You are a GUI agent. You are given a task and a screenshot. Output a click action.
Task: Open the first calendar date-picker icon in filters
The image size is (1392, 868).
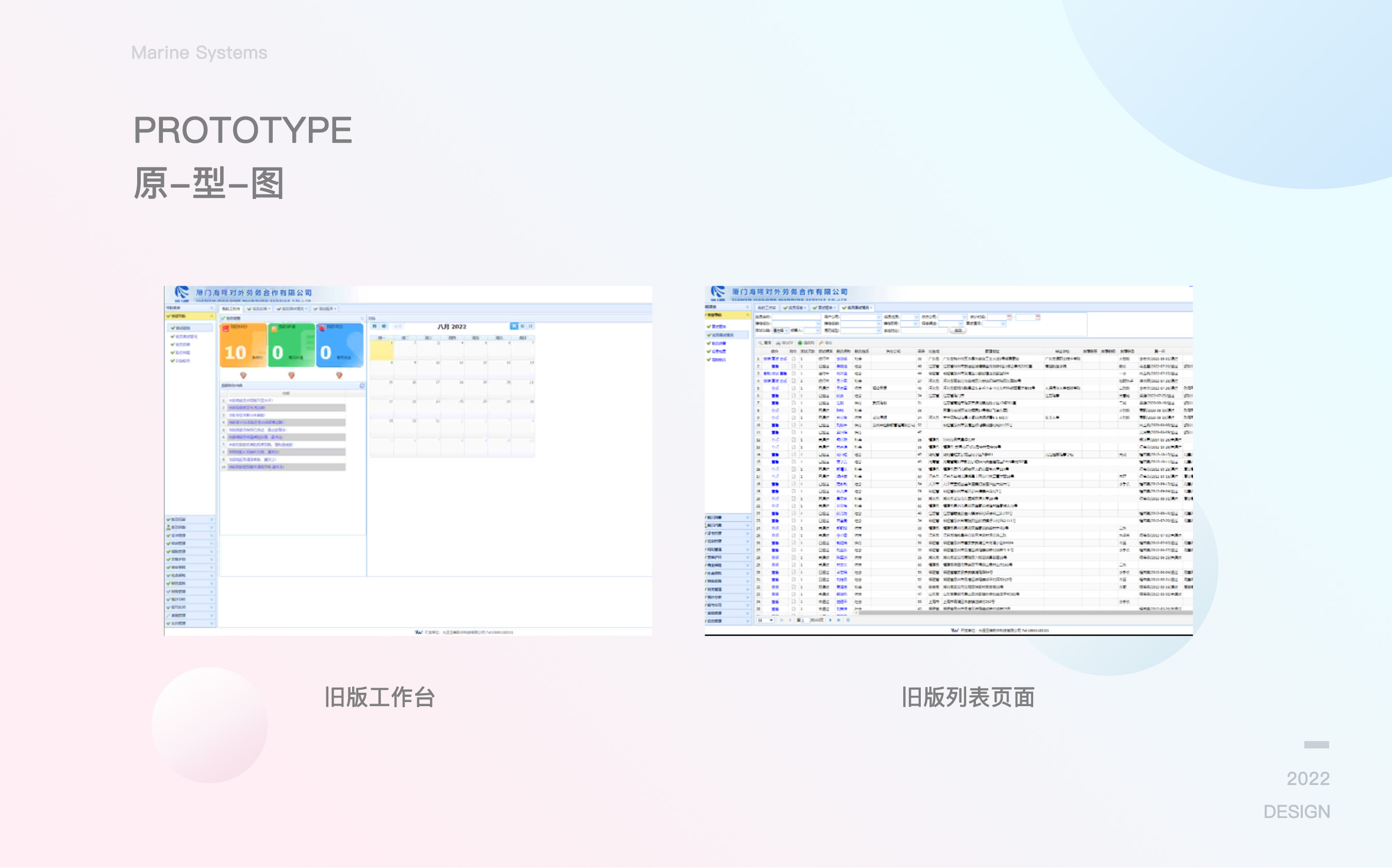pos(1009,317)
